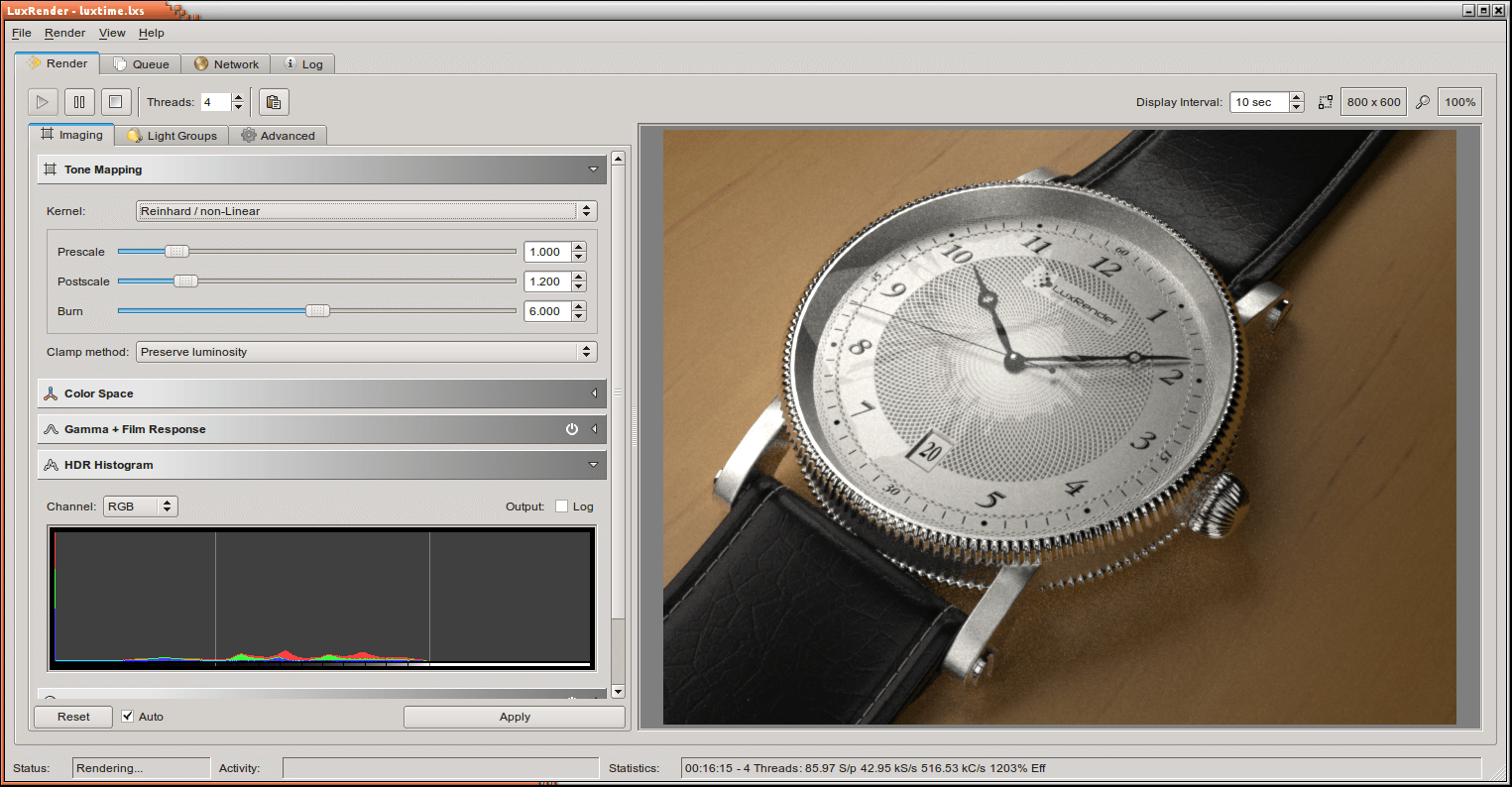
Task: Expand the Color Space section arrow
Action: [594, 393]
